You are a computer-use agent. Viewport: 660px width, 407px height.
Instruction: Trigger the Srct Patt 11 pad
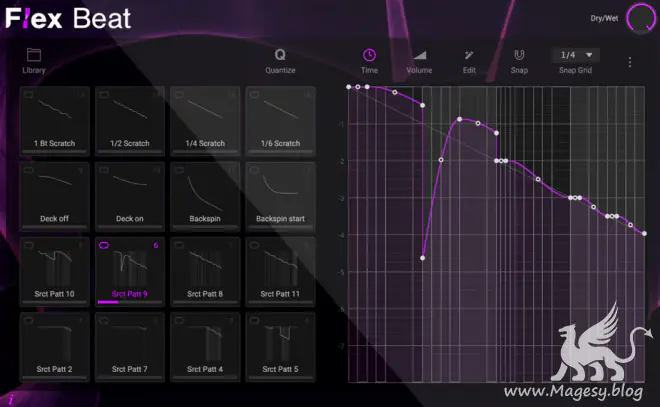click(280, 271)
